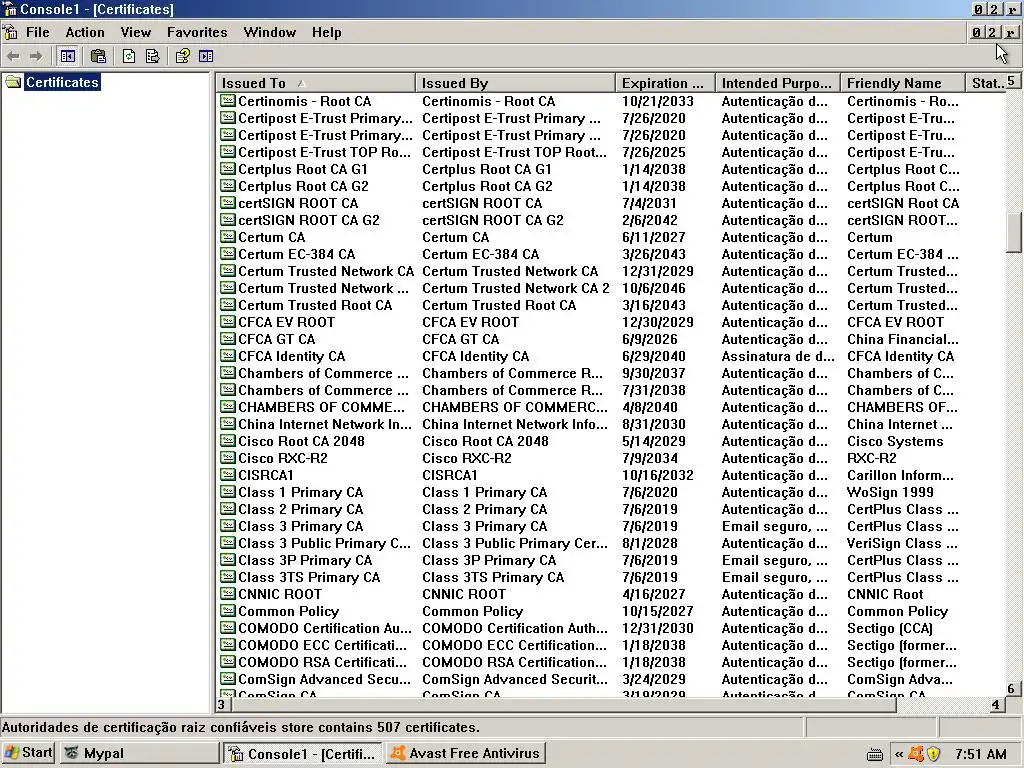Image resolution: width=1024 pixels, height=768 pixels.
Task: Click the horizontal scrollbar of the list
Action: pyautogui.click(x=564, y=705)
